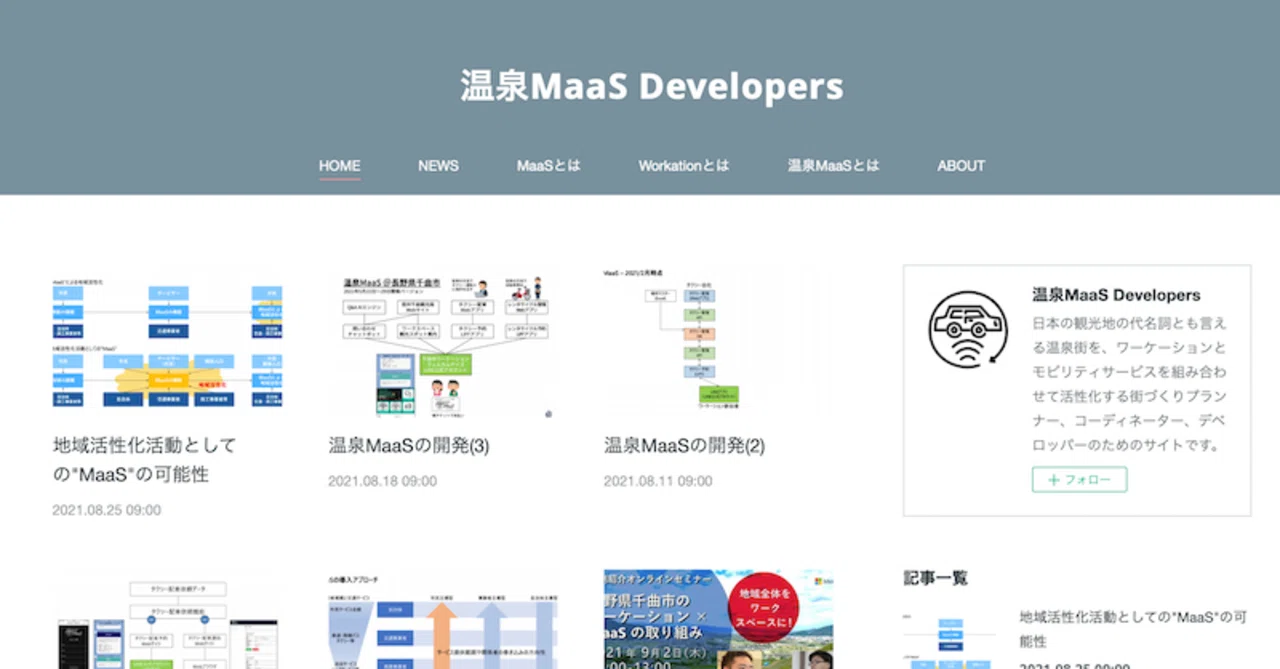
Task: Click the profile description text in sidebar card
Action: pos(1129,384)
